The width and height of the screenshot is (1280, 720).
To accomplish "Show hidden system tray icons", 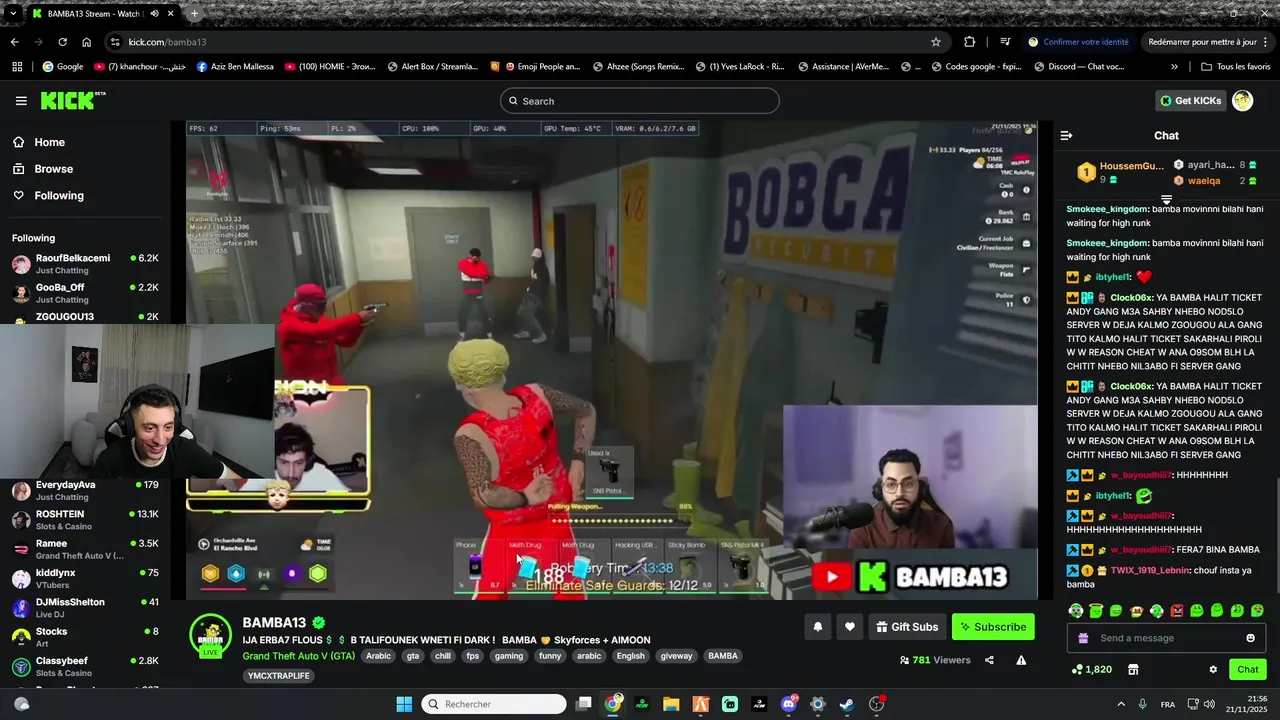I will pyautogui.click(x=1120, y=704).
